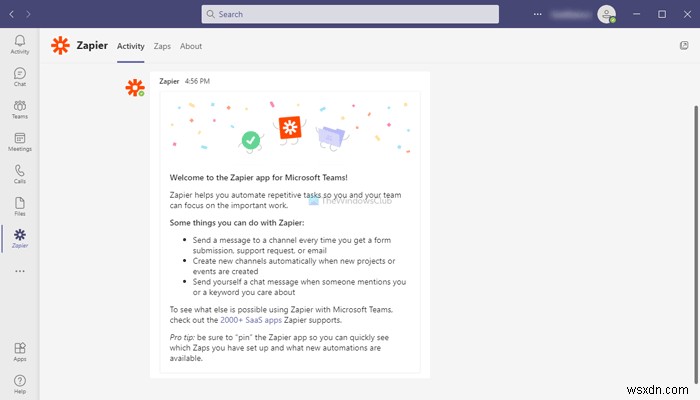Close the Teams window

(688, 14)
